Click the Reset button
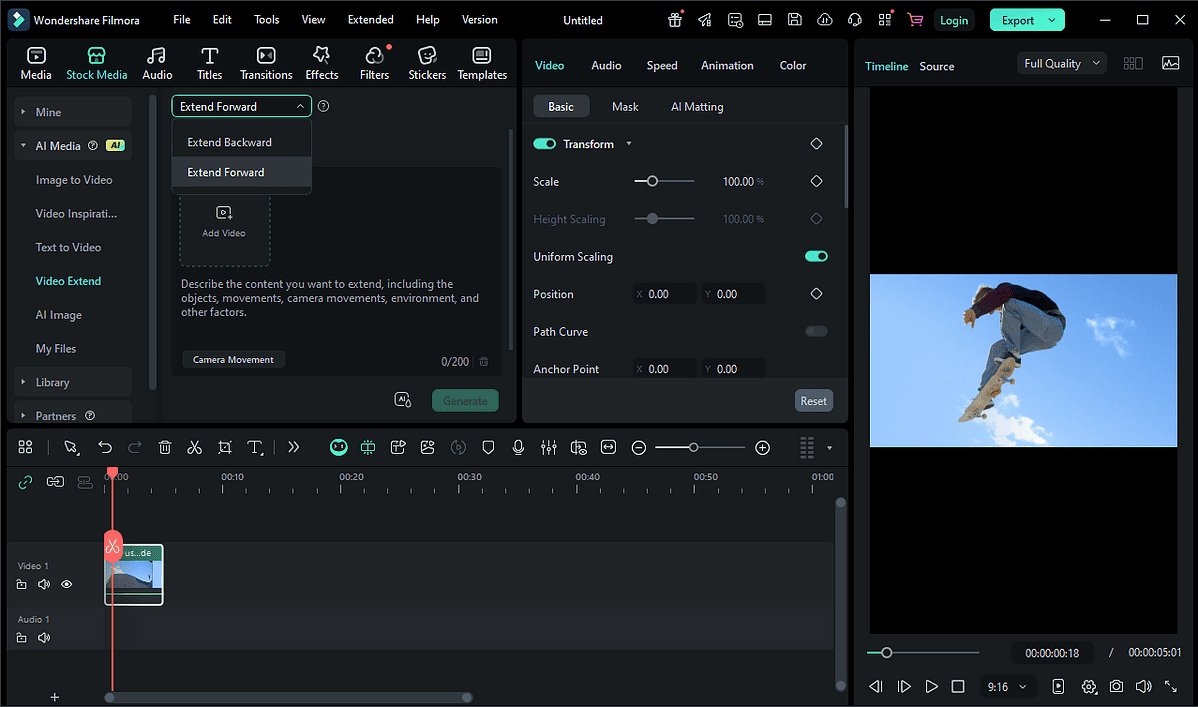Viewport: 1198px width, 707px height. (x=813, y=401)
